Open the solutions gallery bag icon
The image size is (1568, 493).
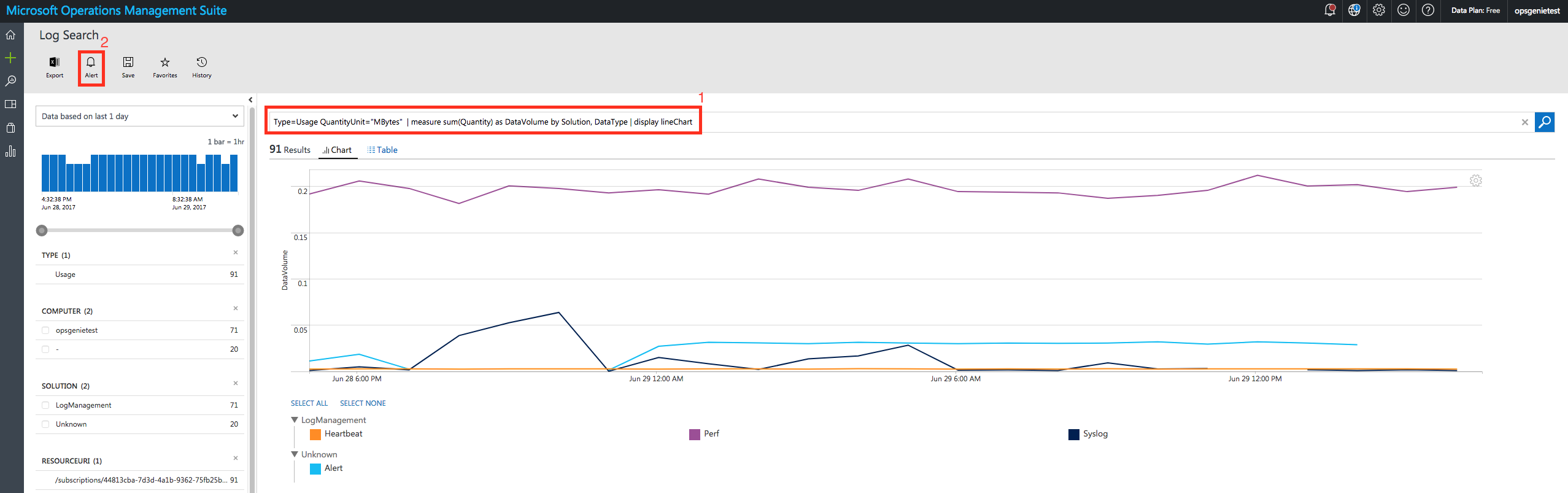(10, 128)
